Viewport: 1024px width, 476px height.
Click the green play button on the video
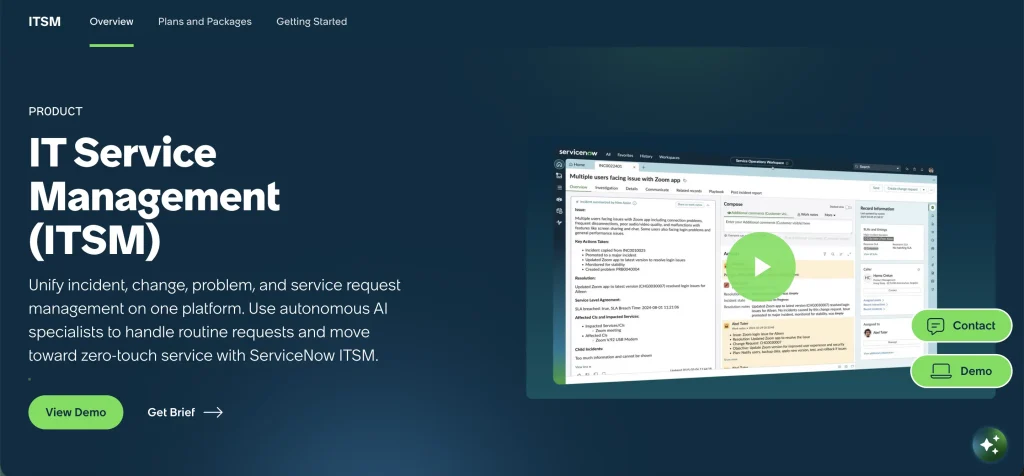pos(760,266)
